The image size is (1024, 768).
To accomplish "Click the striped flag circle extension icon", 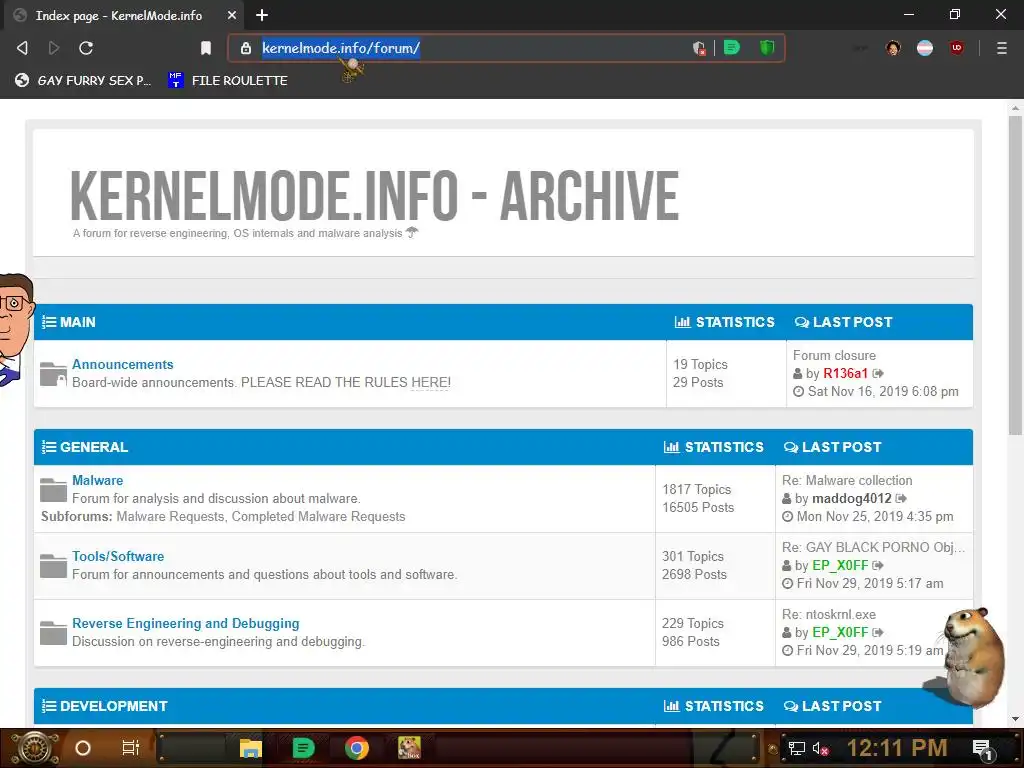I will [x=925, y=48].
